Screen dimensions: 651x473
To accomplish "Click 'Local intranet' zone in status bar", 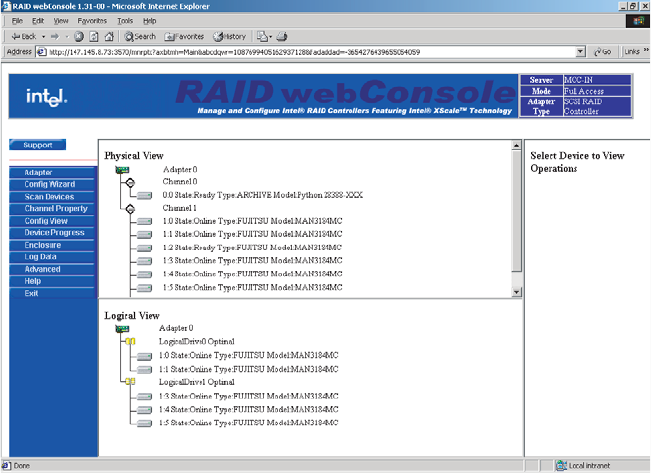I will tap(583, 466).
